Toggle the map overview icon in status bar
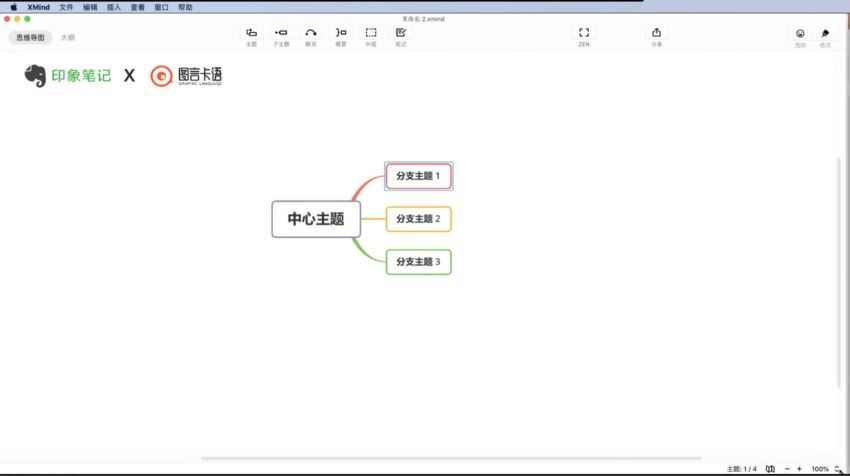 coord(769,469)
